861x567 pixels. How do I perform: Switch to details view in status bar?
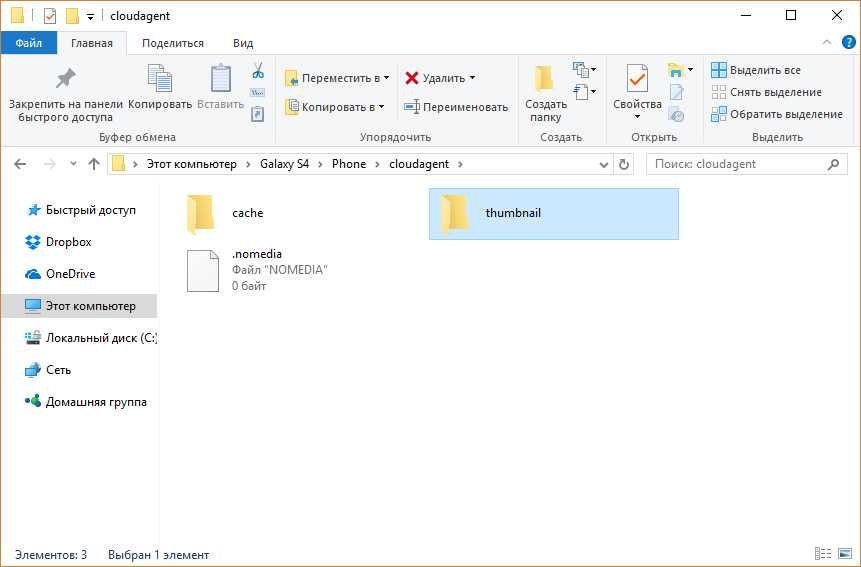823,554
